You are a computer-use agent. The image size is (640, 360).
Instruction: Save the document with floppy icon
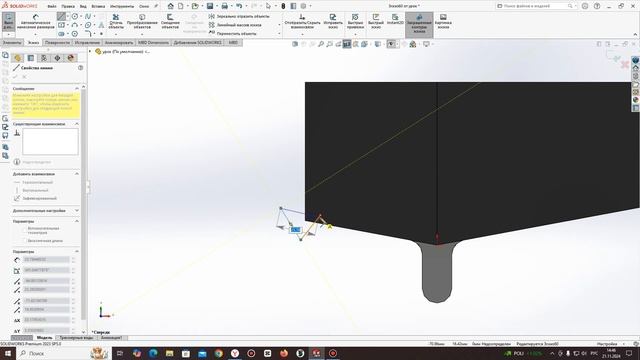point(210,6)
